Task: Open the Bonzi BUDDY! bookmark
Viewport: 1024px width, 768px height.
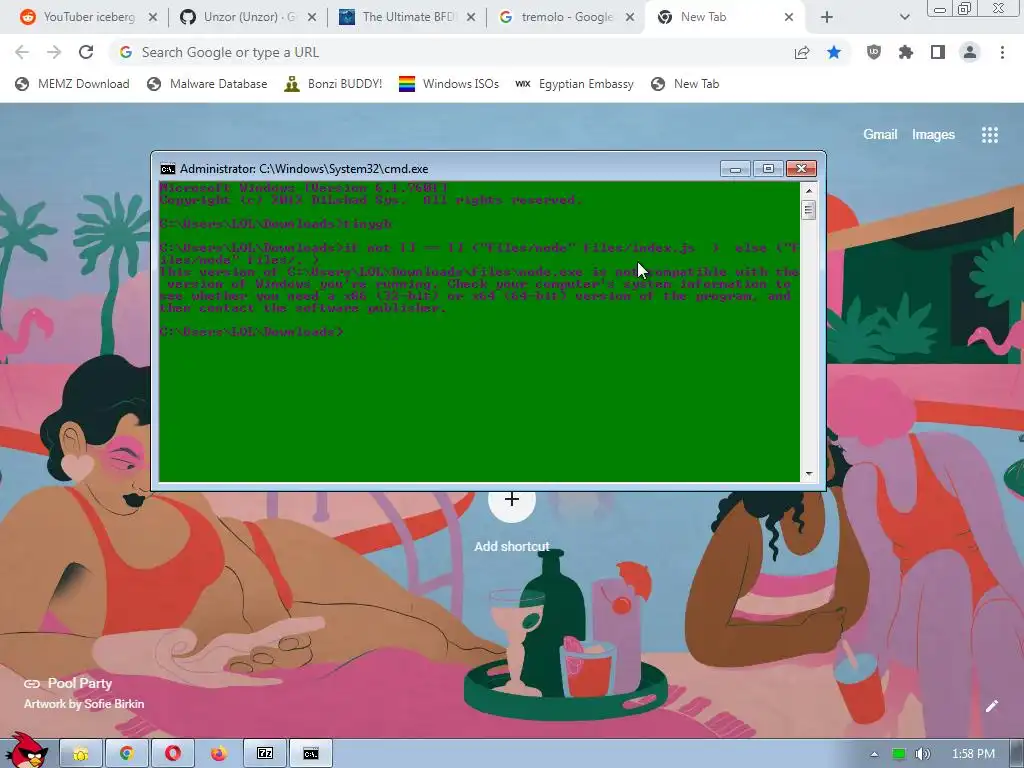Action: click(x=333, y=84)
